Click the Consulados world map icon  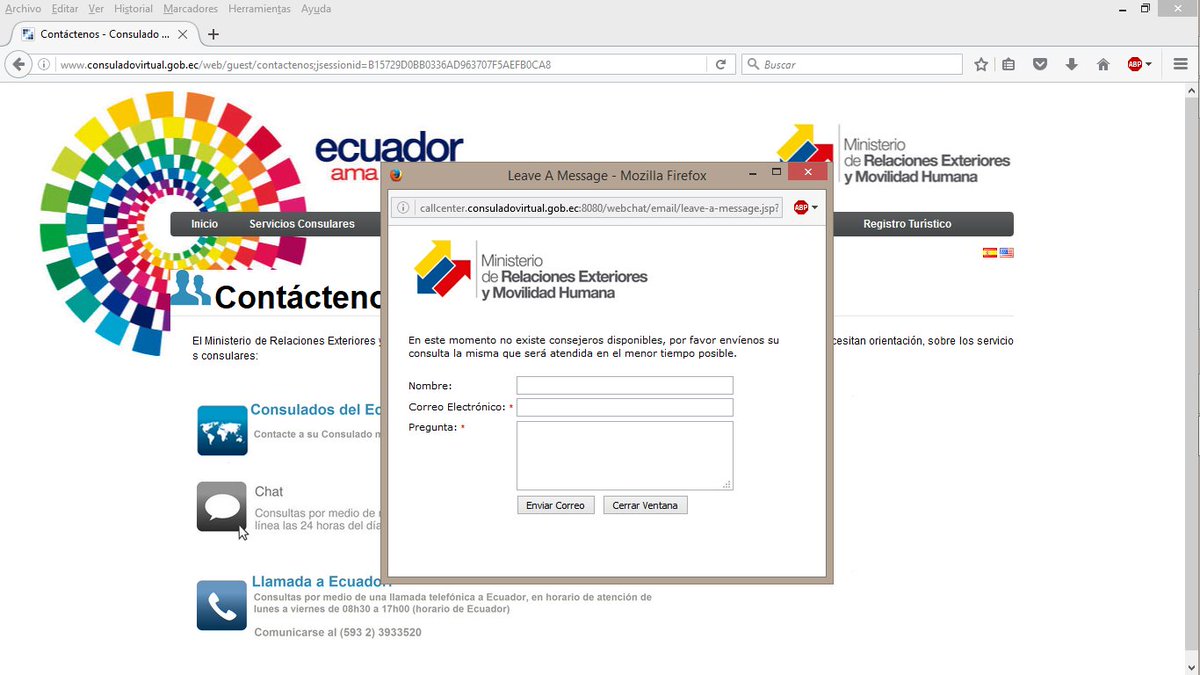pyautogui.click(x=222, y=431)
